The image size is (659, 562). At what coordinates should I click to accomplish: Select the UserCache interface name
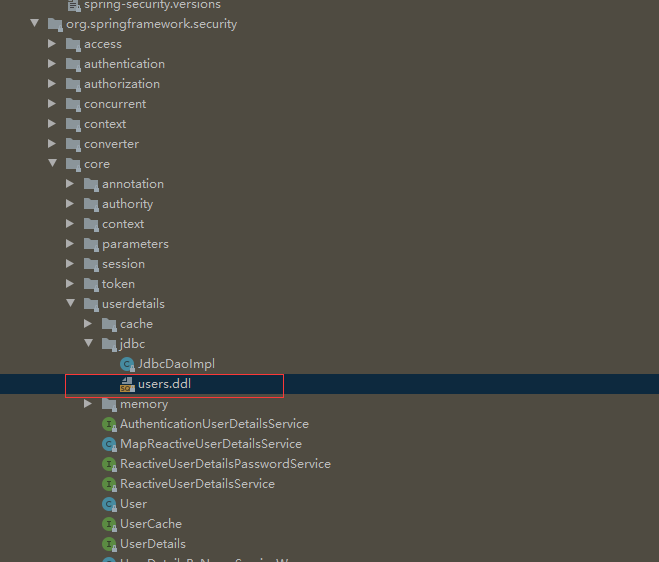tap(151, 524)
